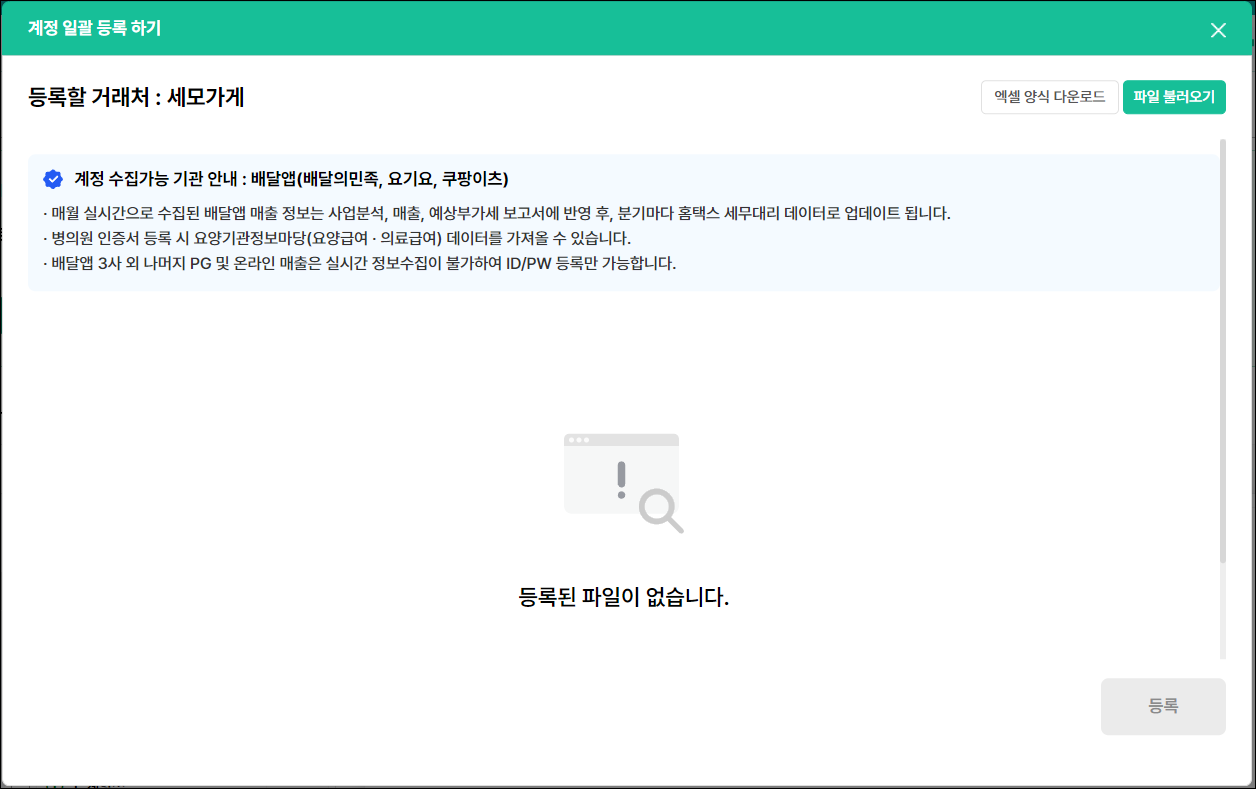The height and width of the screenshot is (789, 1256).
Task: Click the blue verified checkmark badge icon
Action: tap(53, 179)
